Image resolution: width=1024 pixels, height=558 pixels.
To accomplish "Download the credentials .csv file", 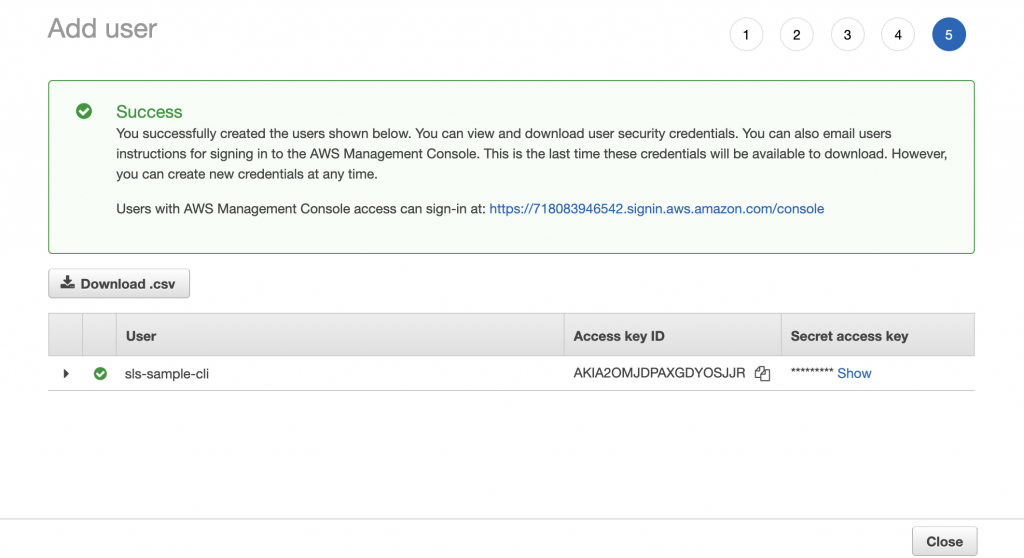I will tap(119, 284).
